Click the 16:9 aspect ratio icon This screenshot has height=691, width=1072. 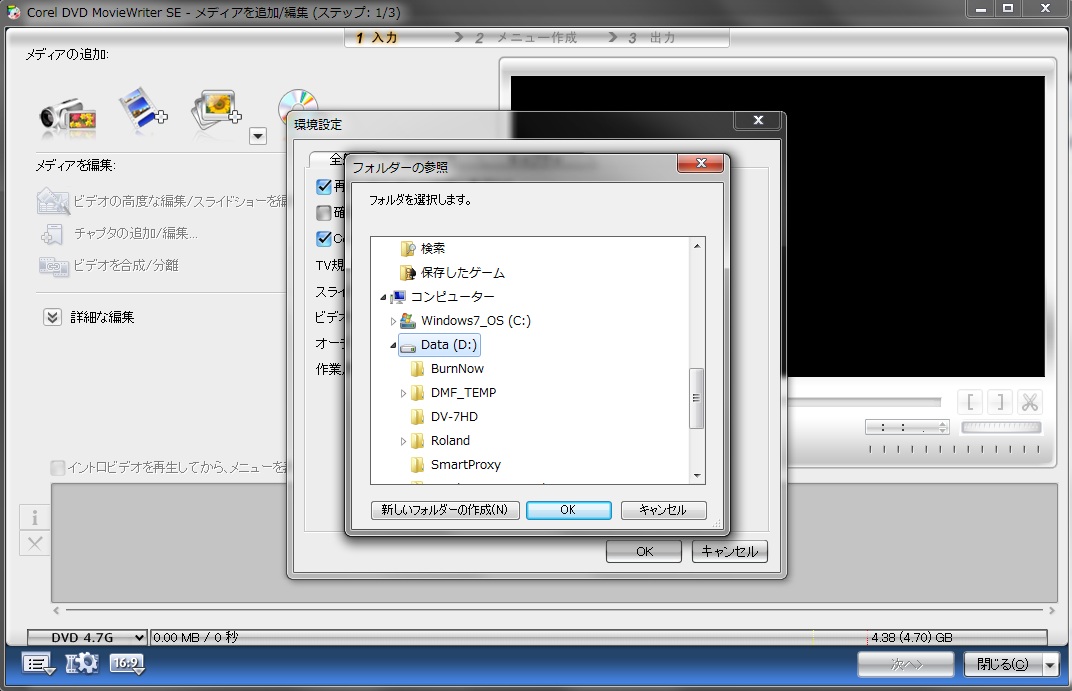click(x=127, y=664)
